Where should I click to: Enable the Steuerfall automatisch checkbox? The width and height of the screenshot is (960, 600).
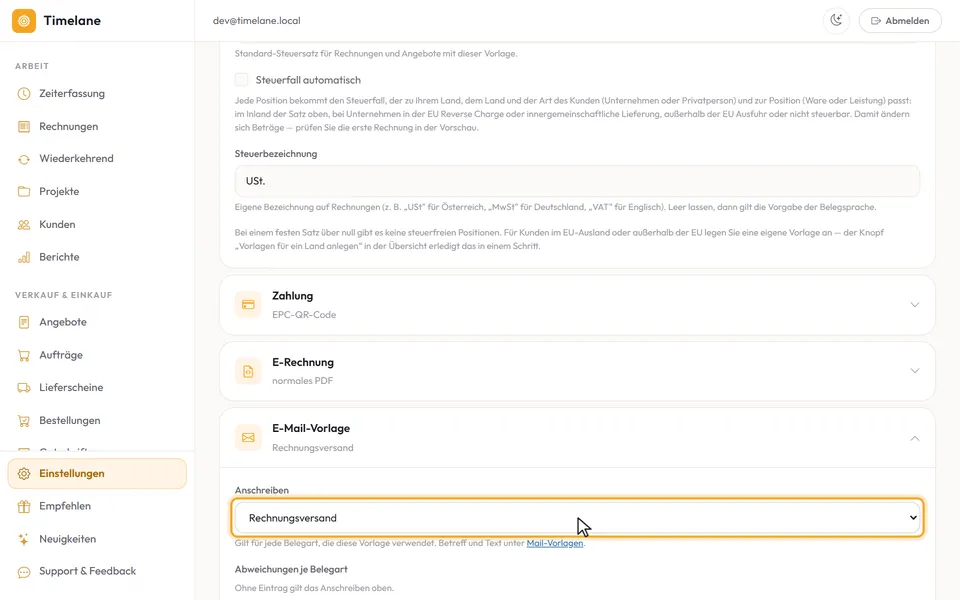242,80
